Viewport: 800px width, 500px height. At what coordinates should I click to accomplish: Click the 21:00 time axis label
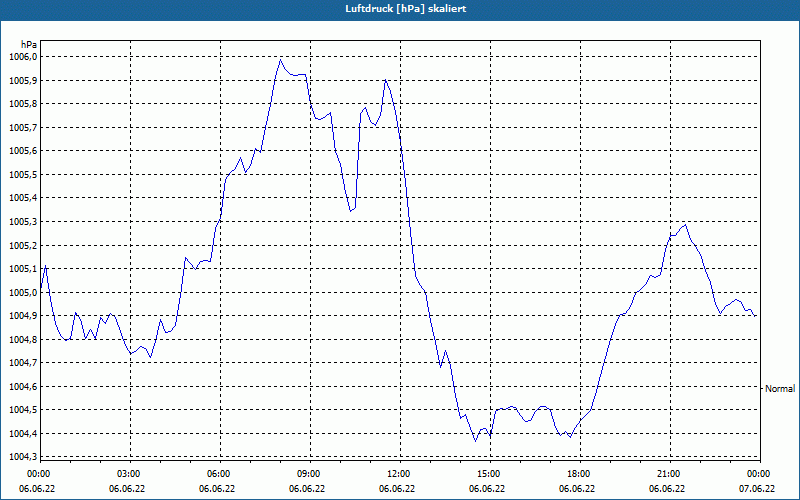pyautogui.click(x=670, y=474)
